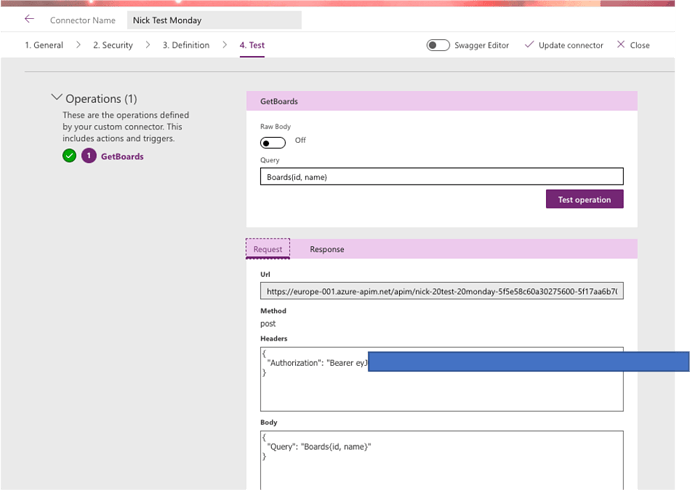Click the X icon next to Close
This screenshot has height=490, width=690.
tap(620, 44)
